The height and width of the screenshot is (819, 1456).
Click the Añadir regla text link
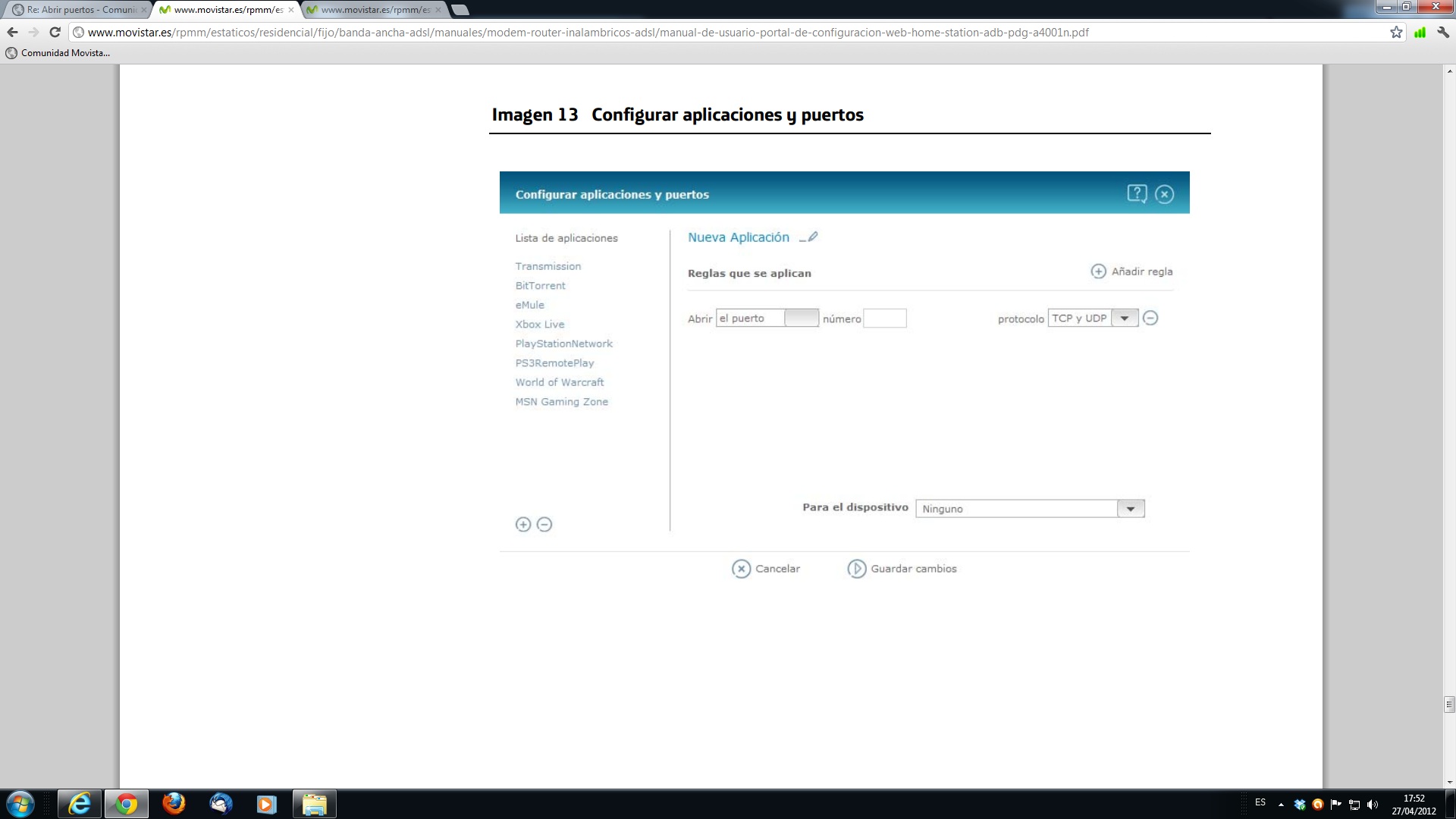[1142, 271]
